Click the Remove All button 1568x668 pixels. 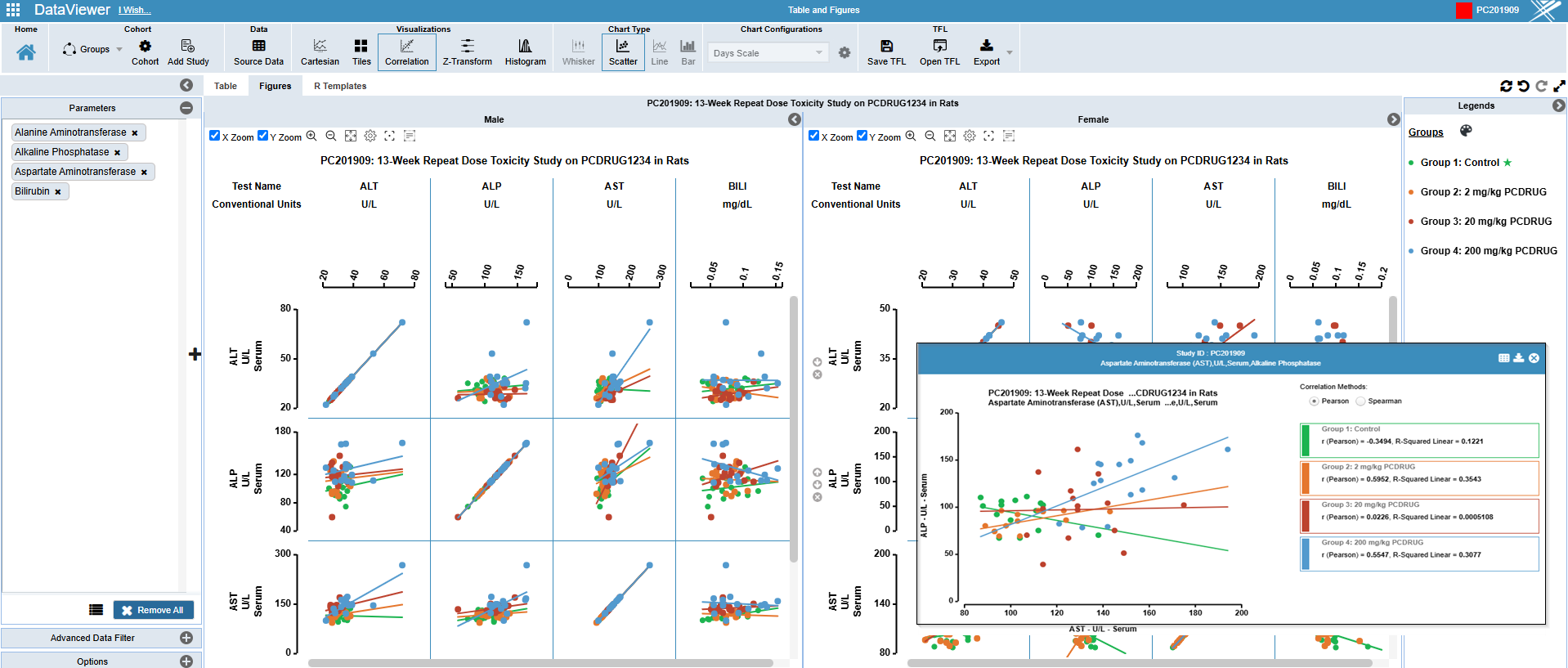(x=153, y=610)
